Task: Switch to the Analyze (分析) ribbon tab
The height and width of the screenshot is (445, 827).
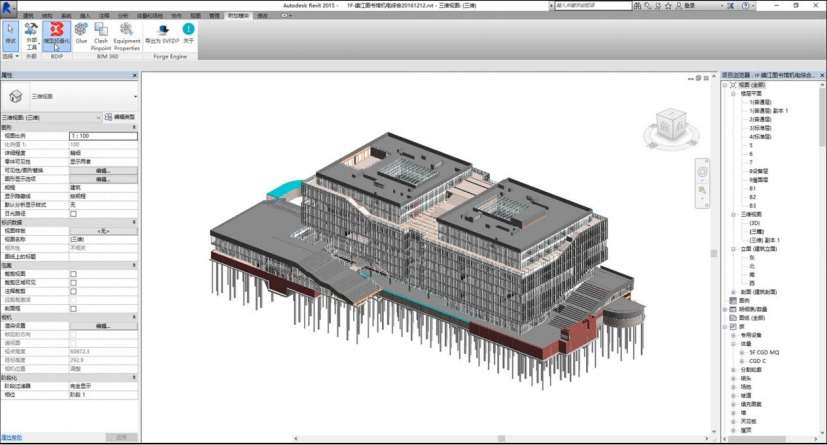Action: (x=123, y=16)
